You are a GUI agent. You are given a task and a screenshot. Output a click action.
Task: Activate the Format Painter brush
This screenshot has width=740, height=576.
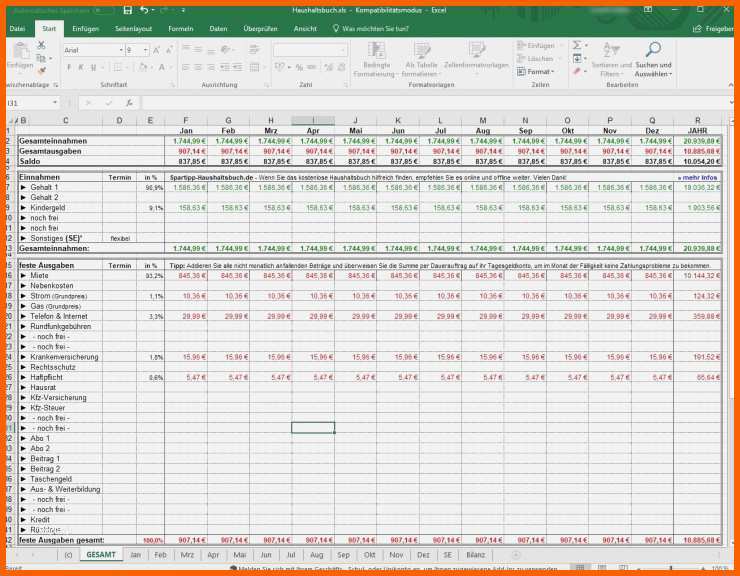point(42,70)
